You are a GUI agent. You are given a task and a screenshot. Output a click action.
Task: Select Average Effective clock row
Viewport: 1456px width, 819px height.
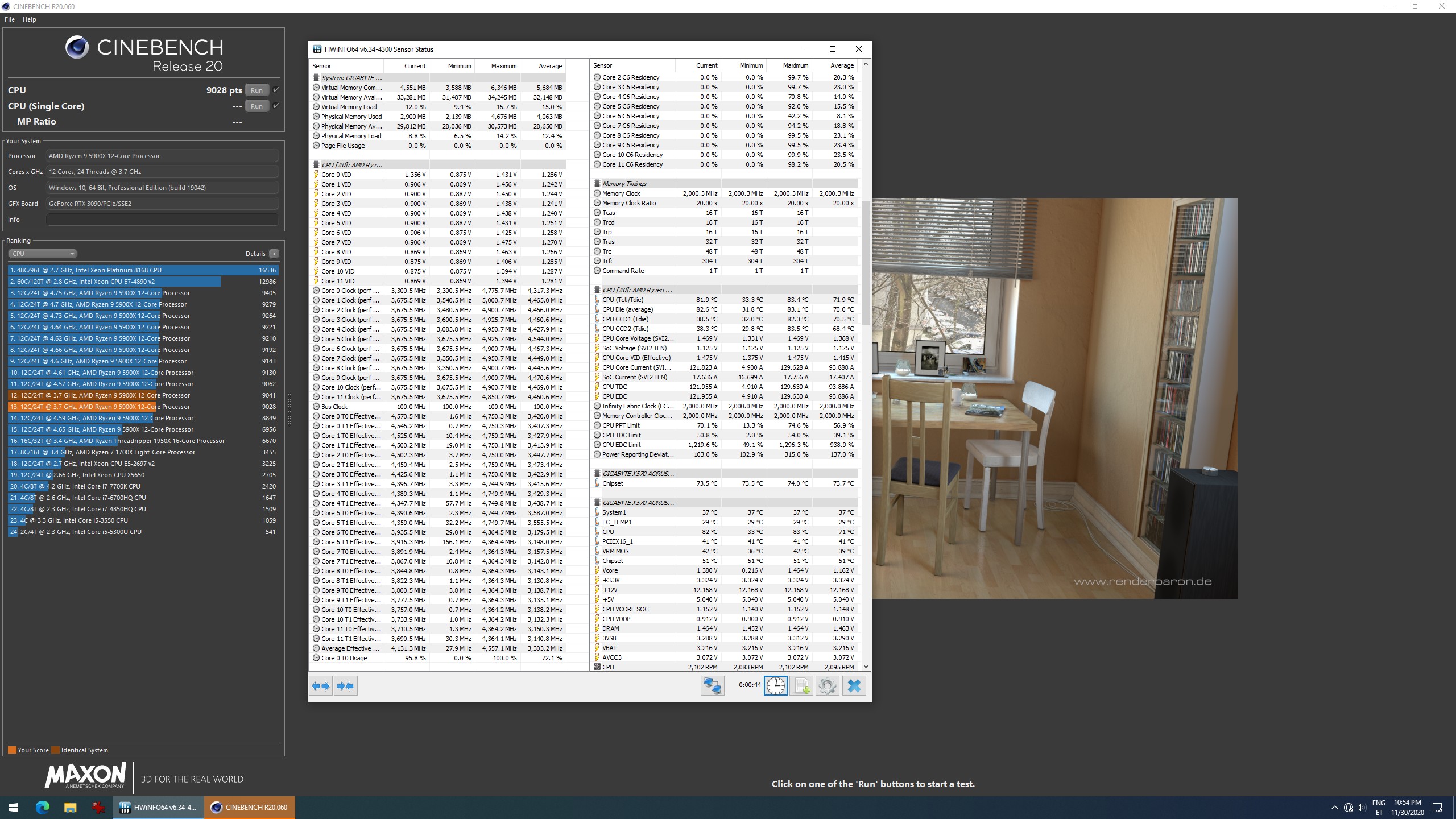pyautogui.click(x=439, y=648)
